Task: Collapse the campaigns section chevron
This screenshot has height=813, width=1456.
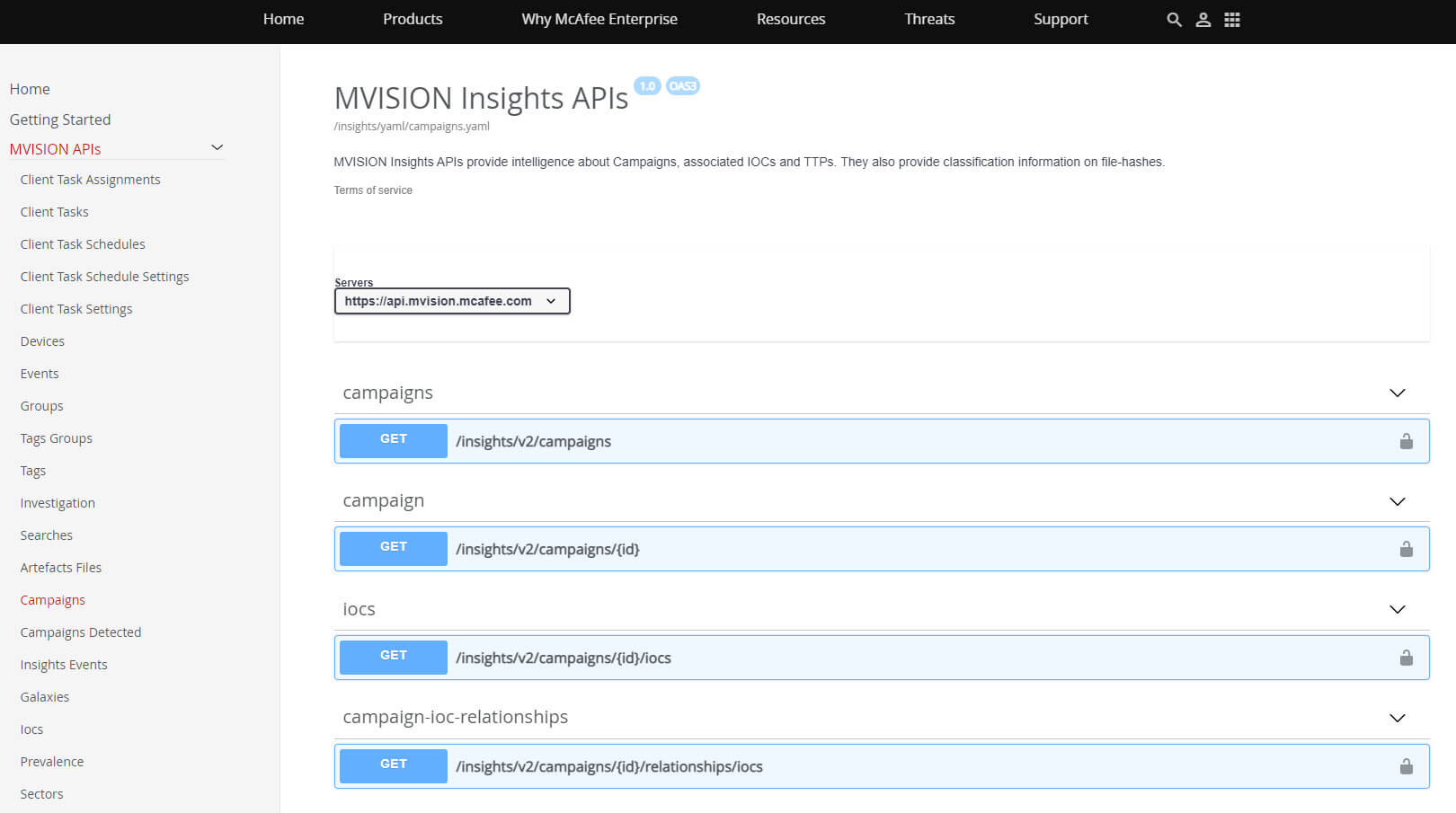Action: (1398, 393)
